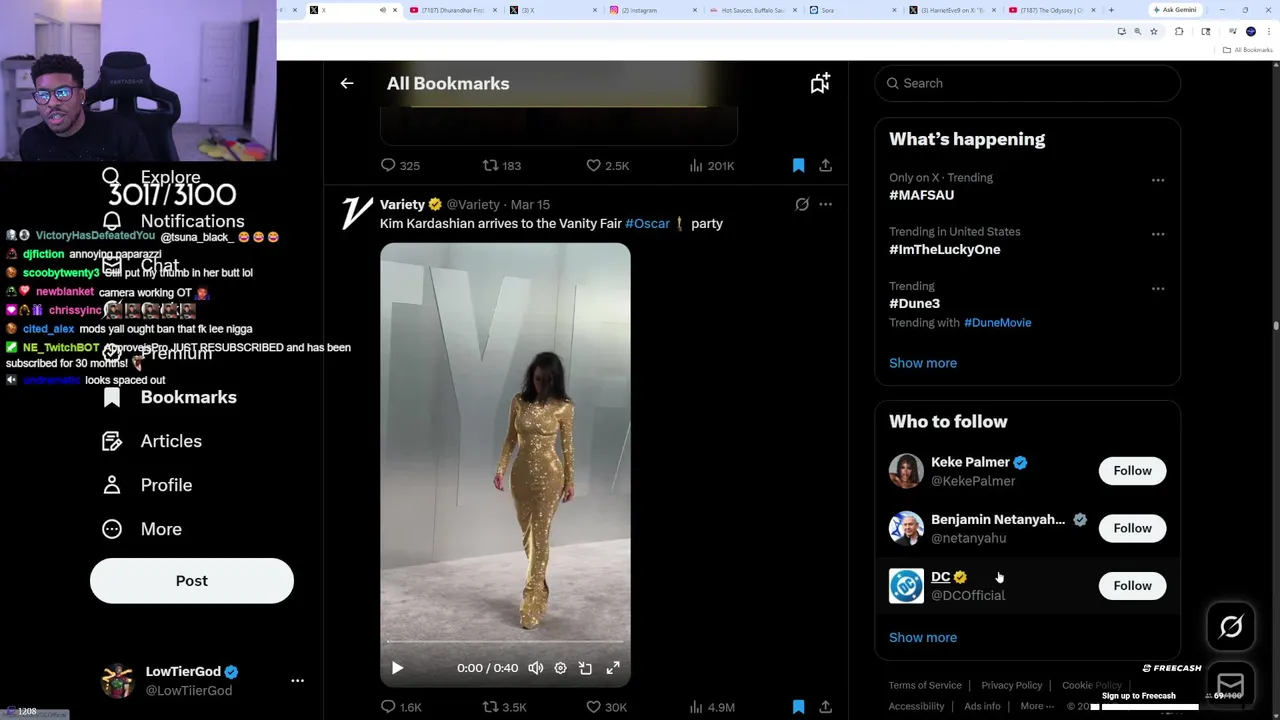Image resolution: width=1280 pixels, height=720 pixels.
Task: Play the Kim Kardashian video
Action: point(397,668)
